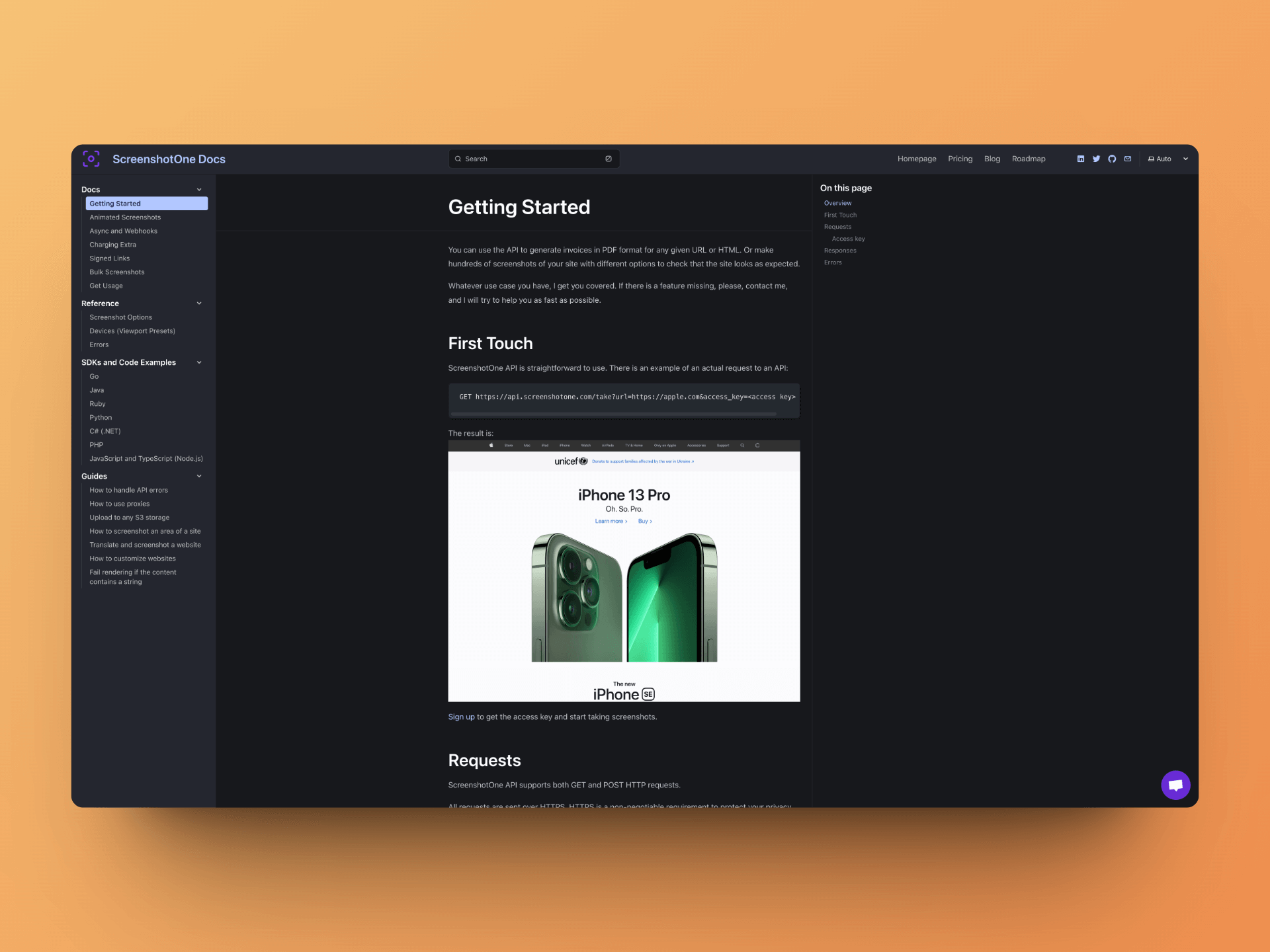Click the LinkedIn icon in the header

[1081, 159]
